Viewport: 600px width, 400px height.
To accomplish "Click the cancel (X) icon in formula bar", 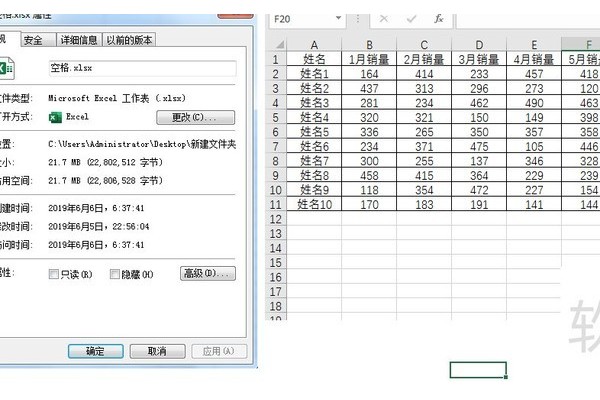I will coord(384,19).
